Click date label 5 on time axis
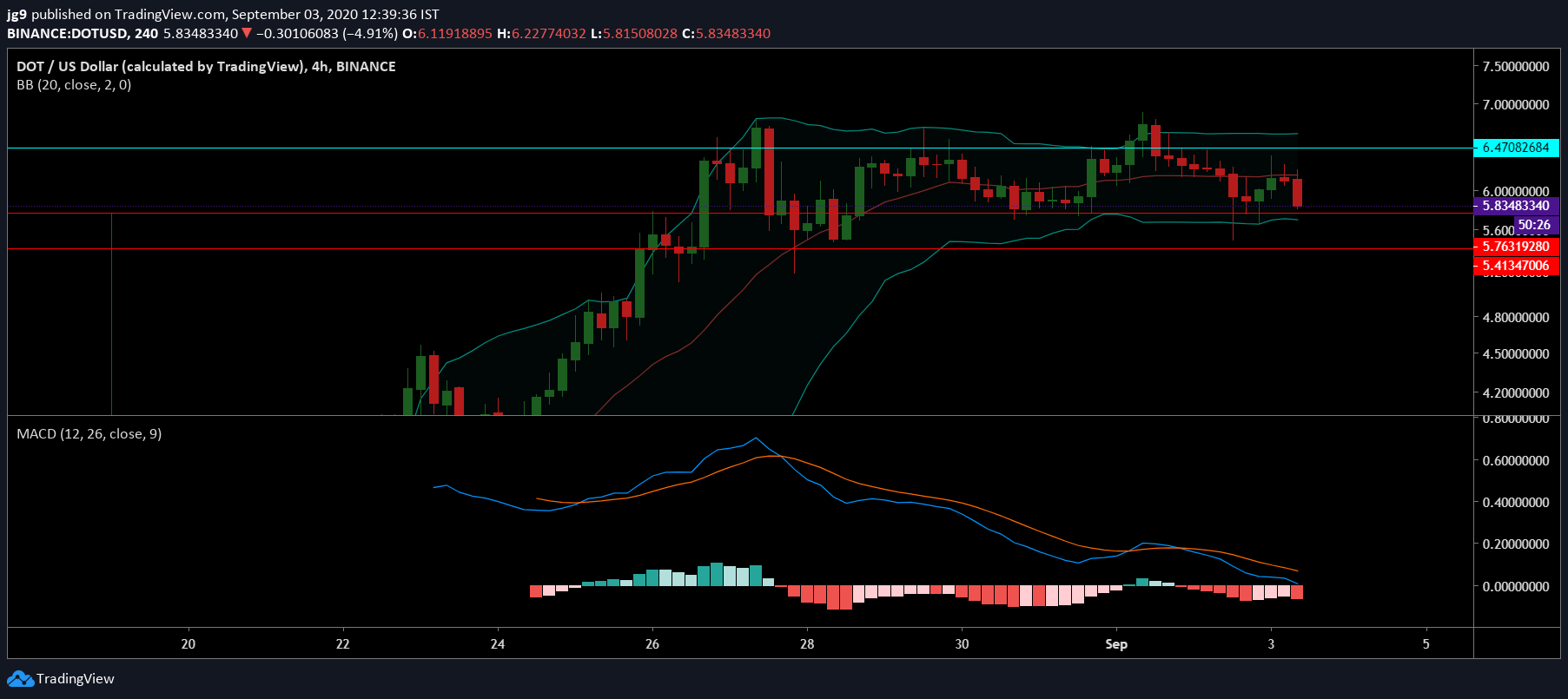The height and width of the screenshot is (699, 1568). click(x=1426, y=643)
